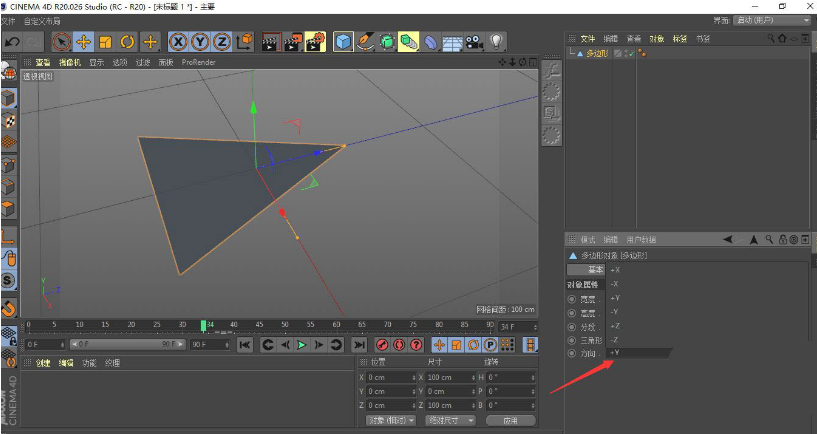
Task: Open the 对象 (相对) coordinate dropdown
Action: tap(389, 420)
